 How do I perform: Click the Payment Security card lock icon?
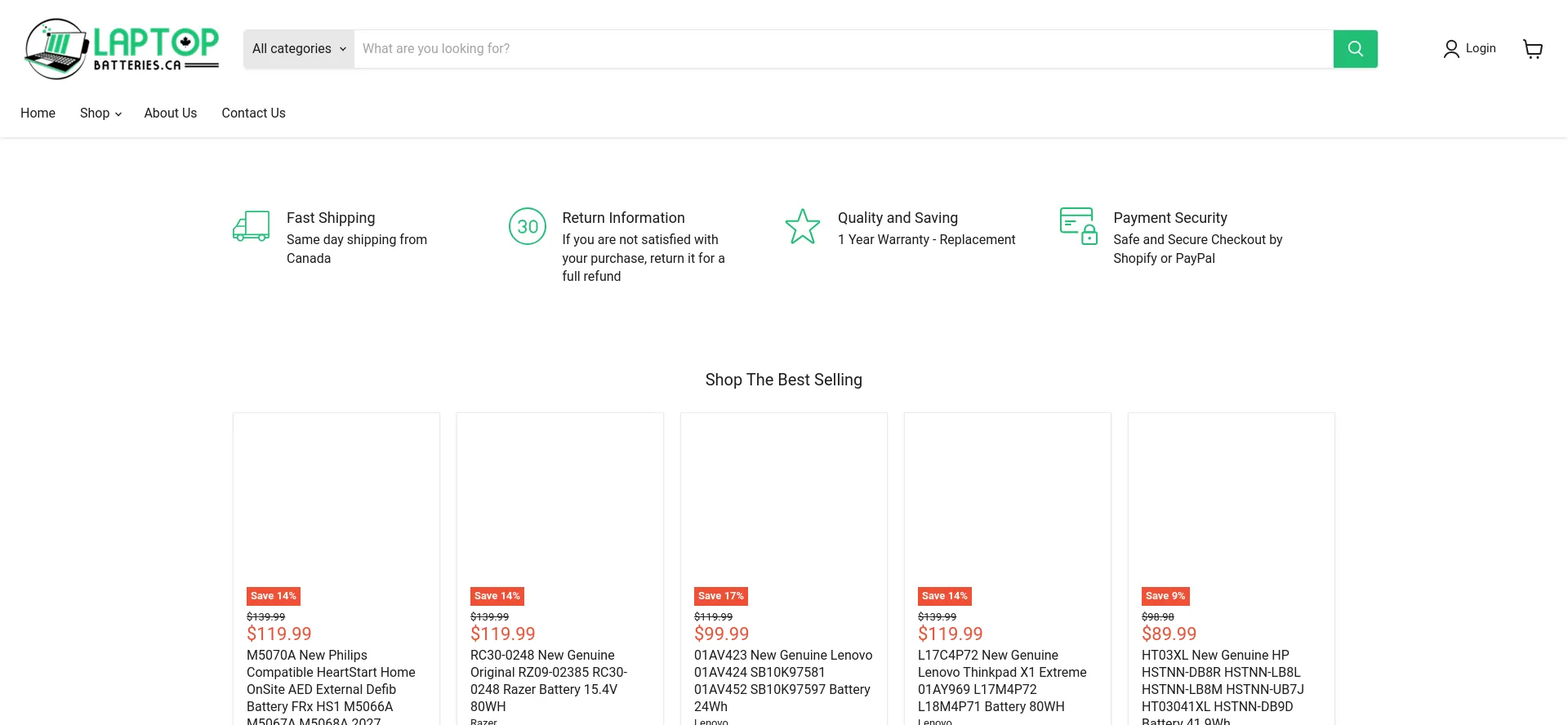tap(1078, 226)
